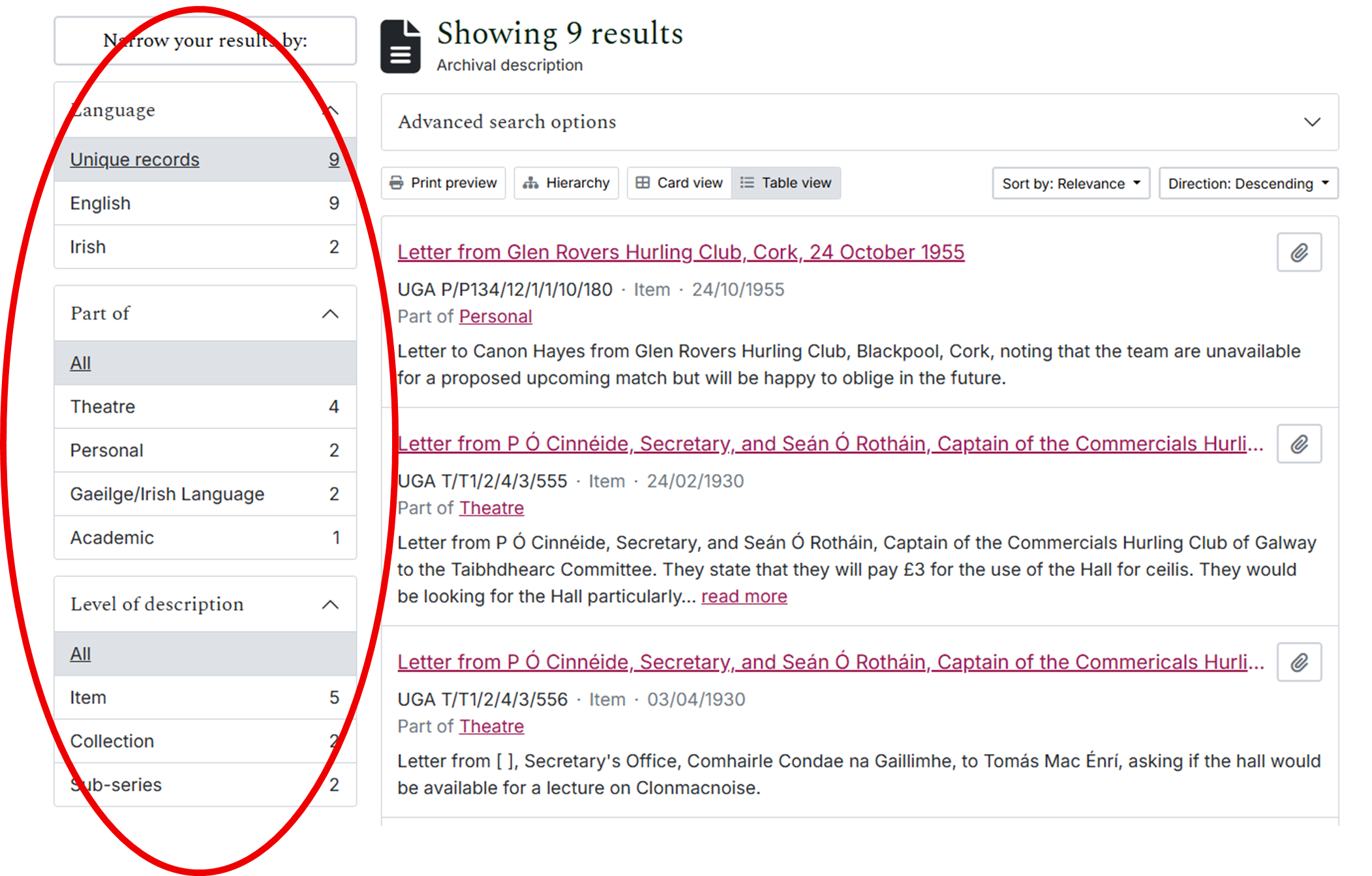Open the Direction: Descending dropdown
This screenshot has width=1372, height=876.
[1247, 183]
